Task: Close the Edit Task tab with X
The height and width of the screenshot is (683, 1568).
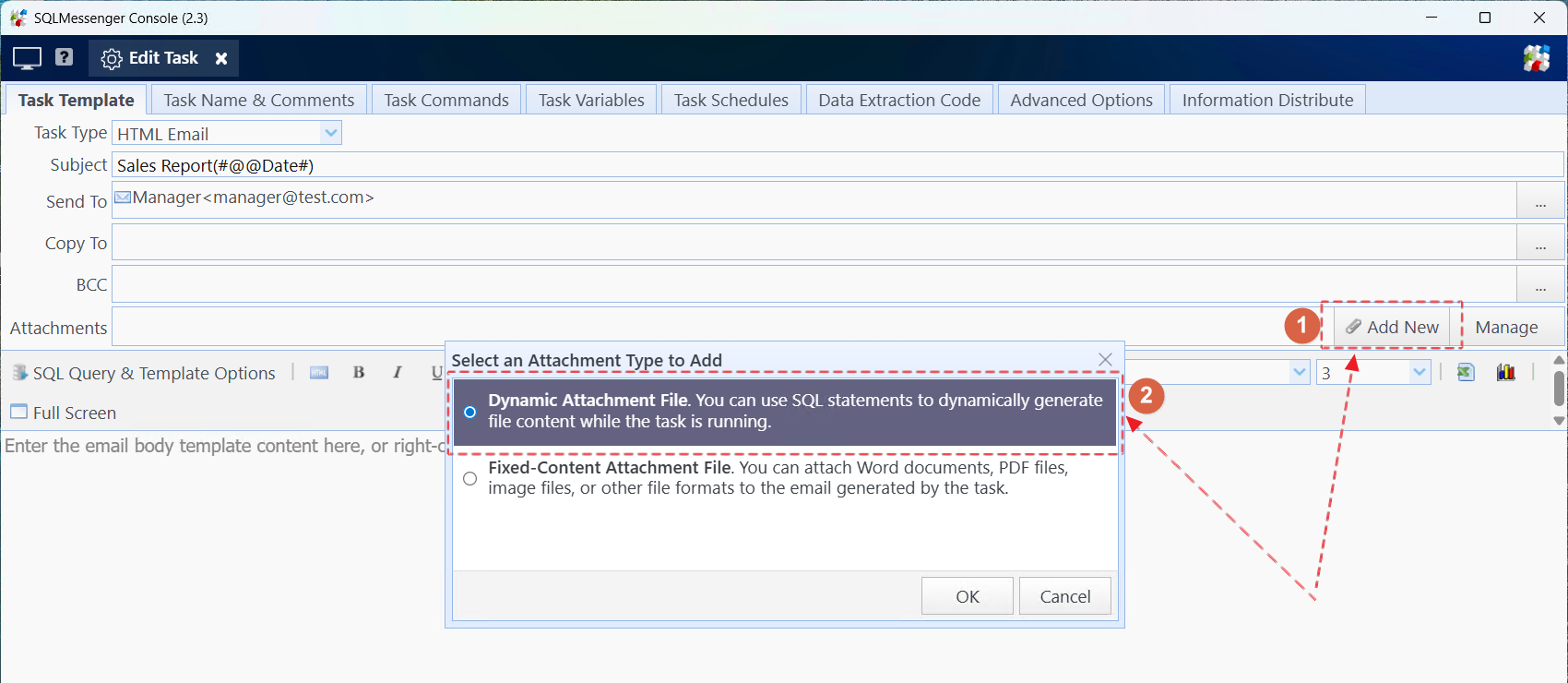Action: [x=221, y=58]
